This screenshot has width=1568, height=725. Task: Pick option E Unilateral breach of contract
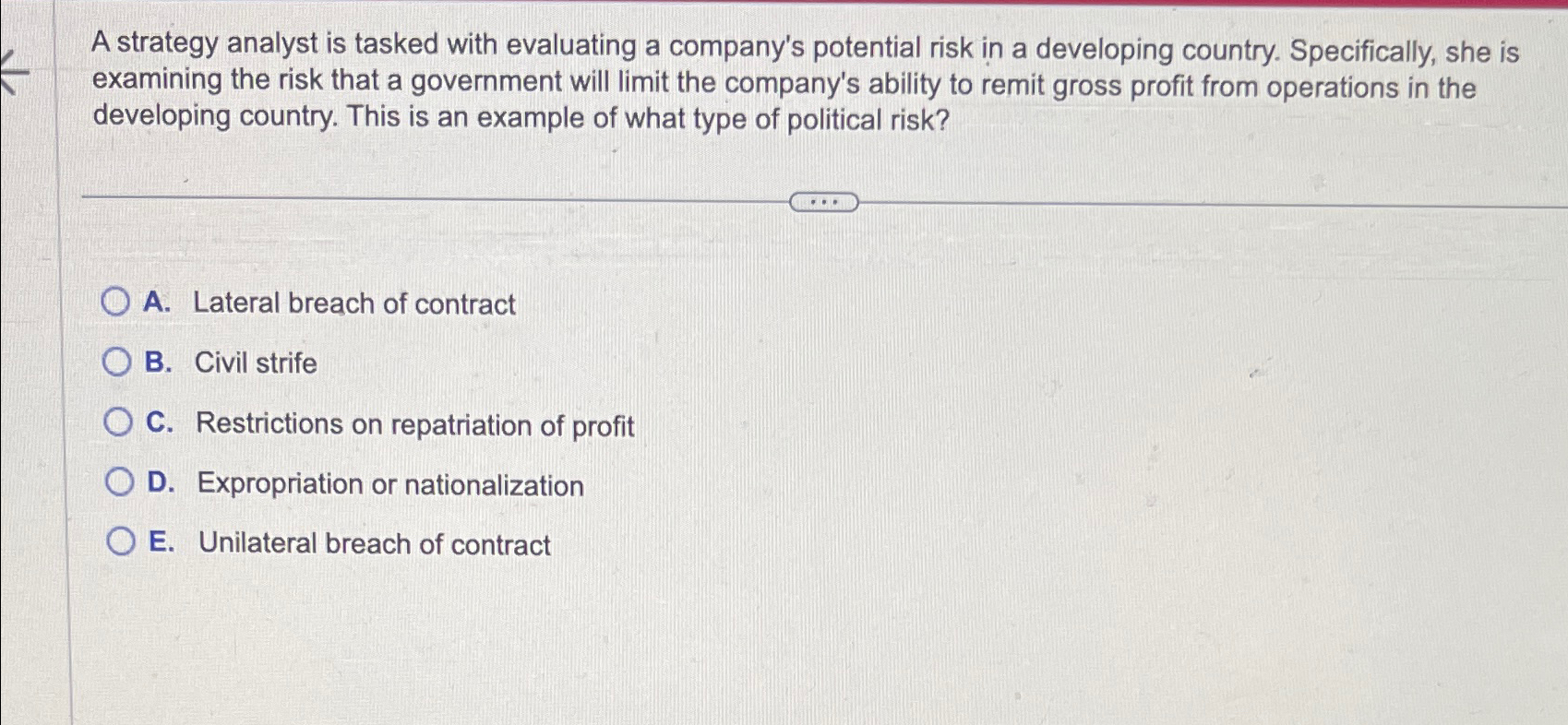[121, 542]
